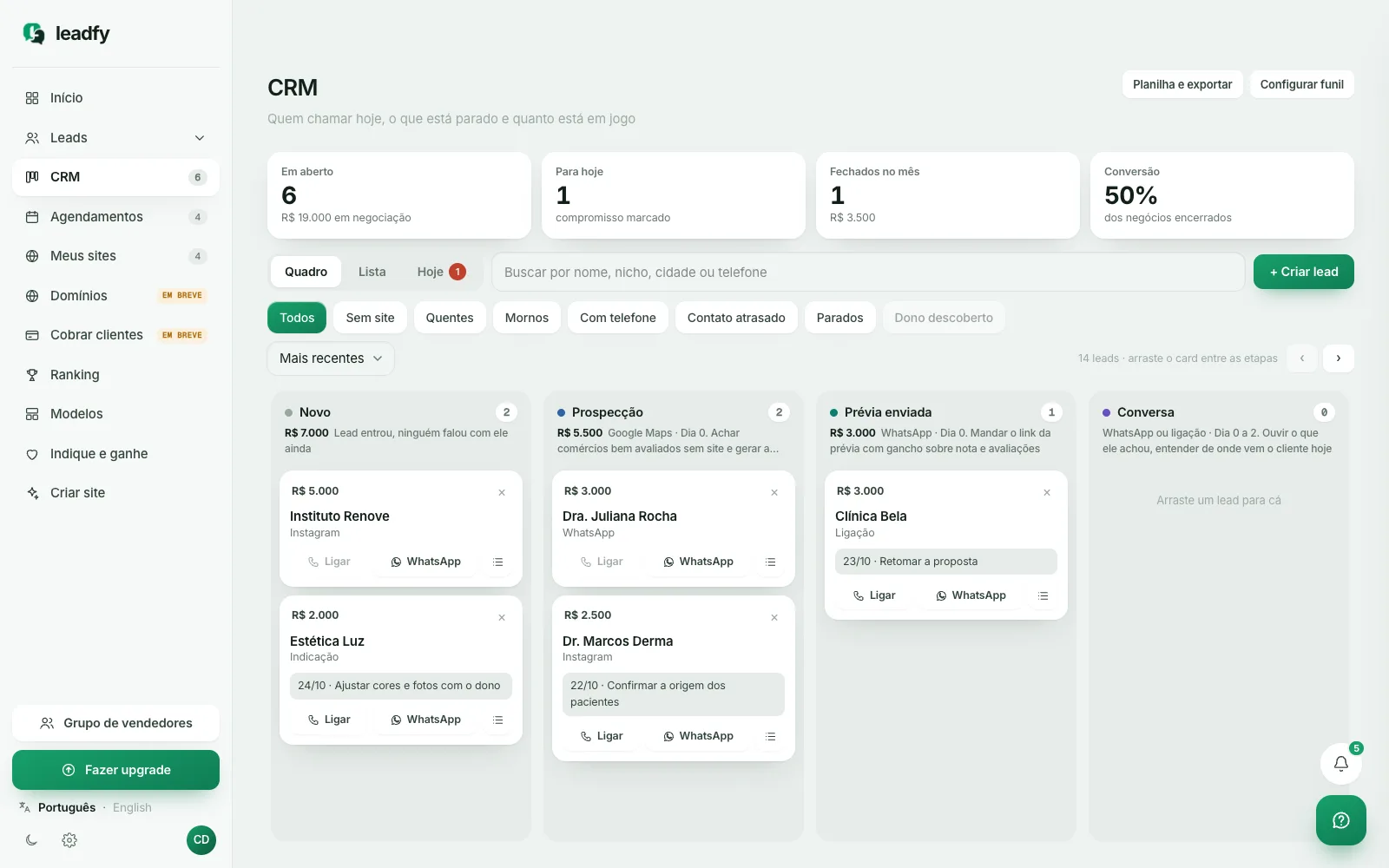Click Ligar on Clínica Bela card
The image size is (1389, 868).
coord(874,595)
